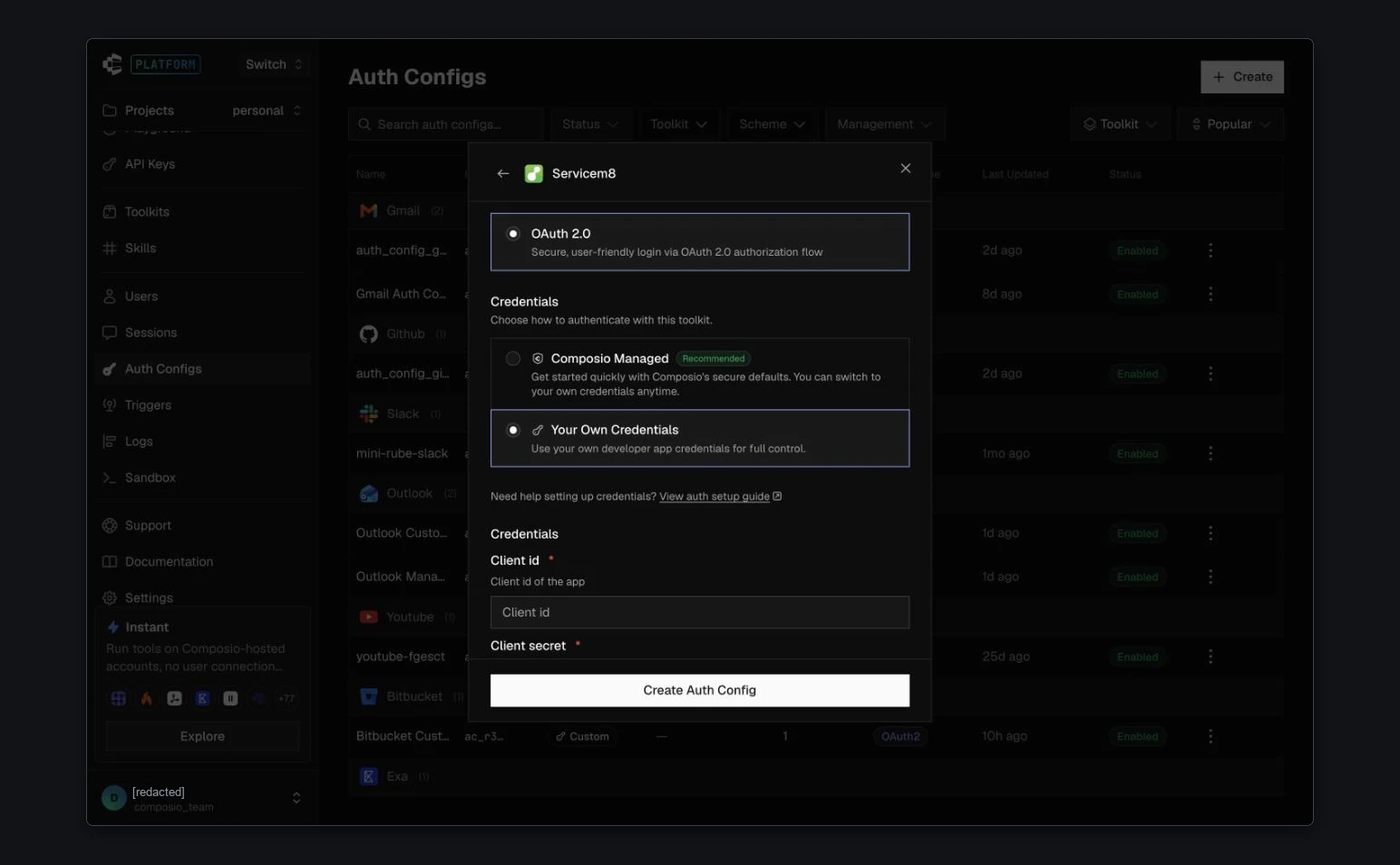Open the three-dot menu for Bitbucket Cust row

coord(1210,736)
